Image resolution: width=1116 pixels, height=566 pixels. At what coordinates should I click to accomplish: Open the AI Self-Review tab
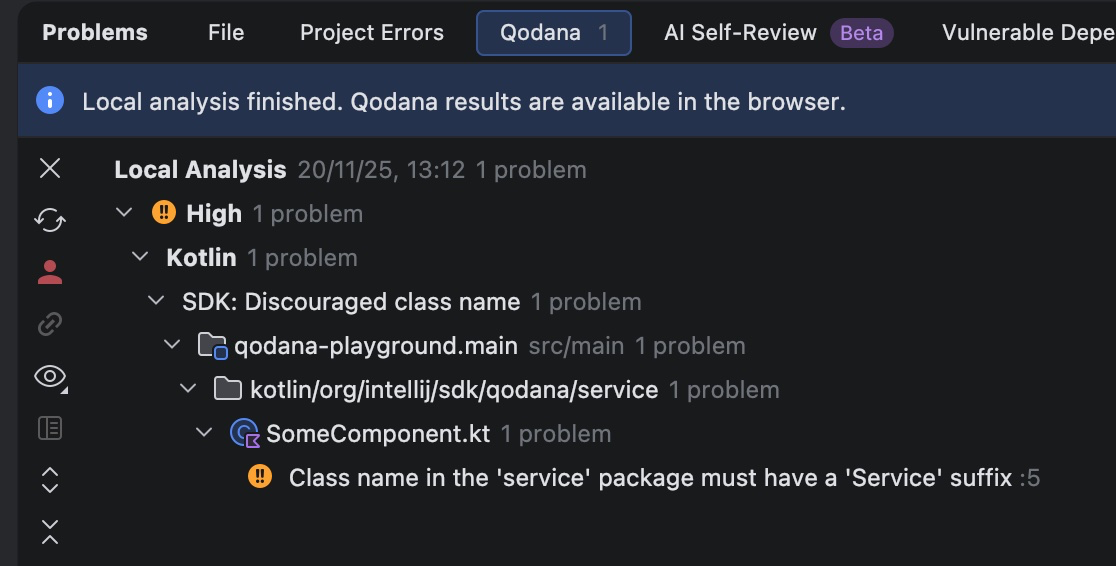click(x=740, y=32)
